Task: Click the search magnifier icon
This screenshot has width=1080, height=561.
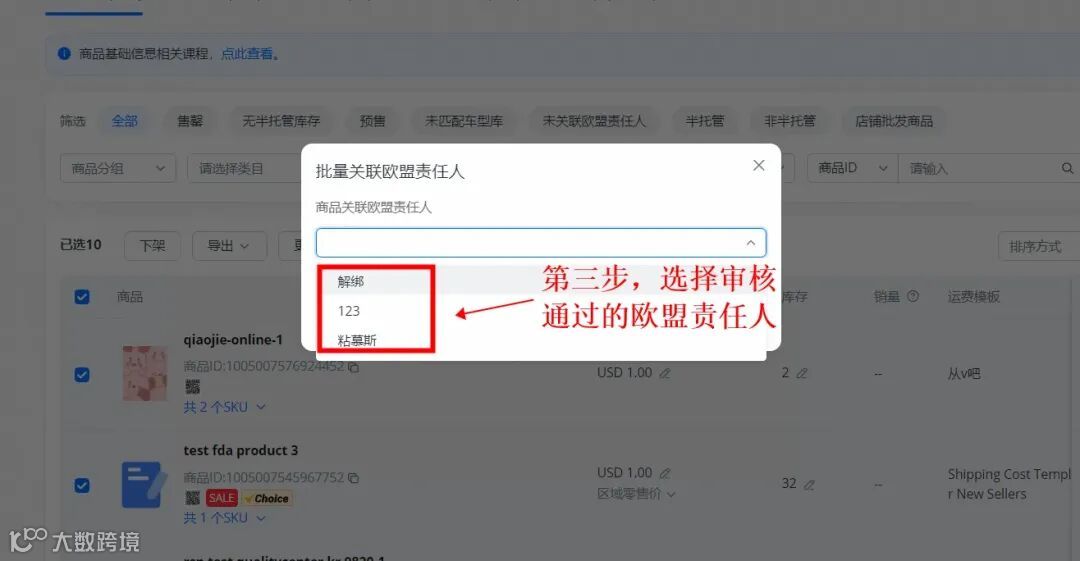Action: point(1067,168)
